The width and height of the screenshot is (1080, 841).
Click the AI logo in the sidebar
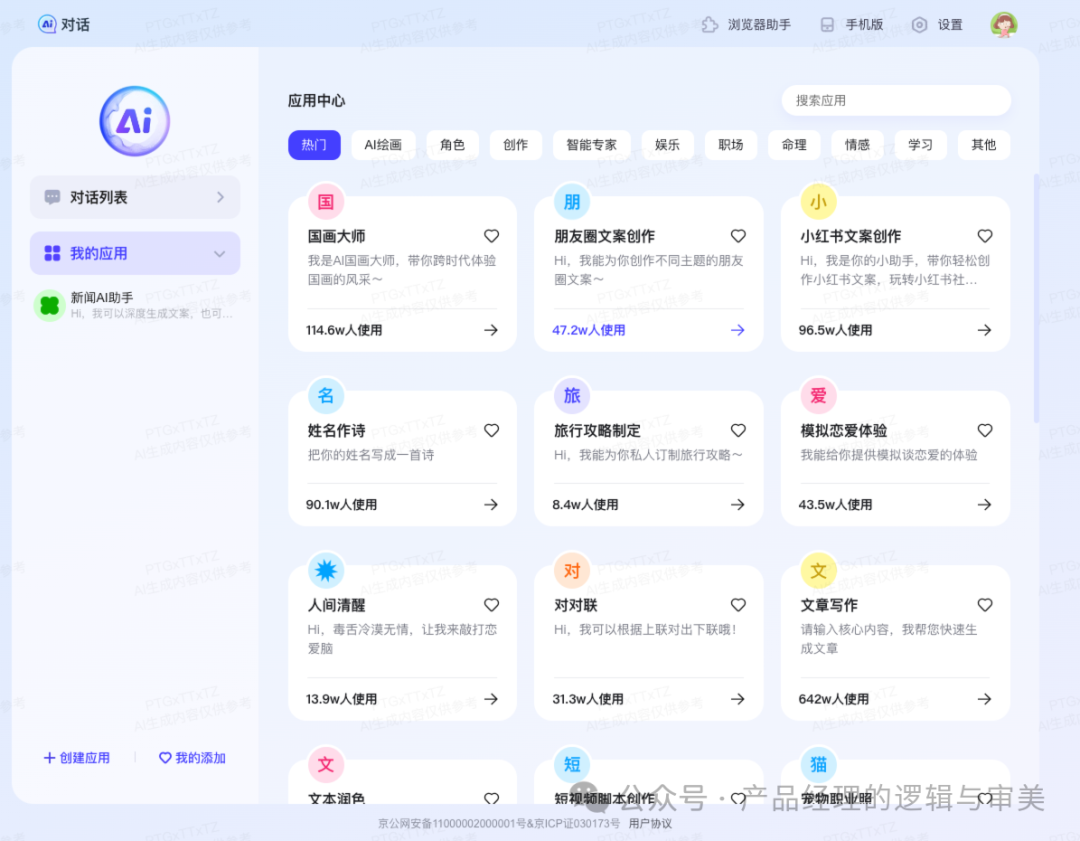coord(134,120)
